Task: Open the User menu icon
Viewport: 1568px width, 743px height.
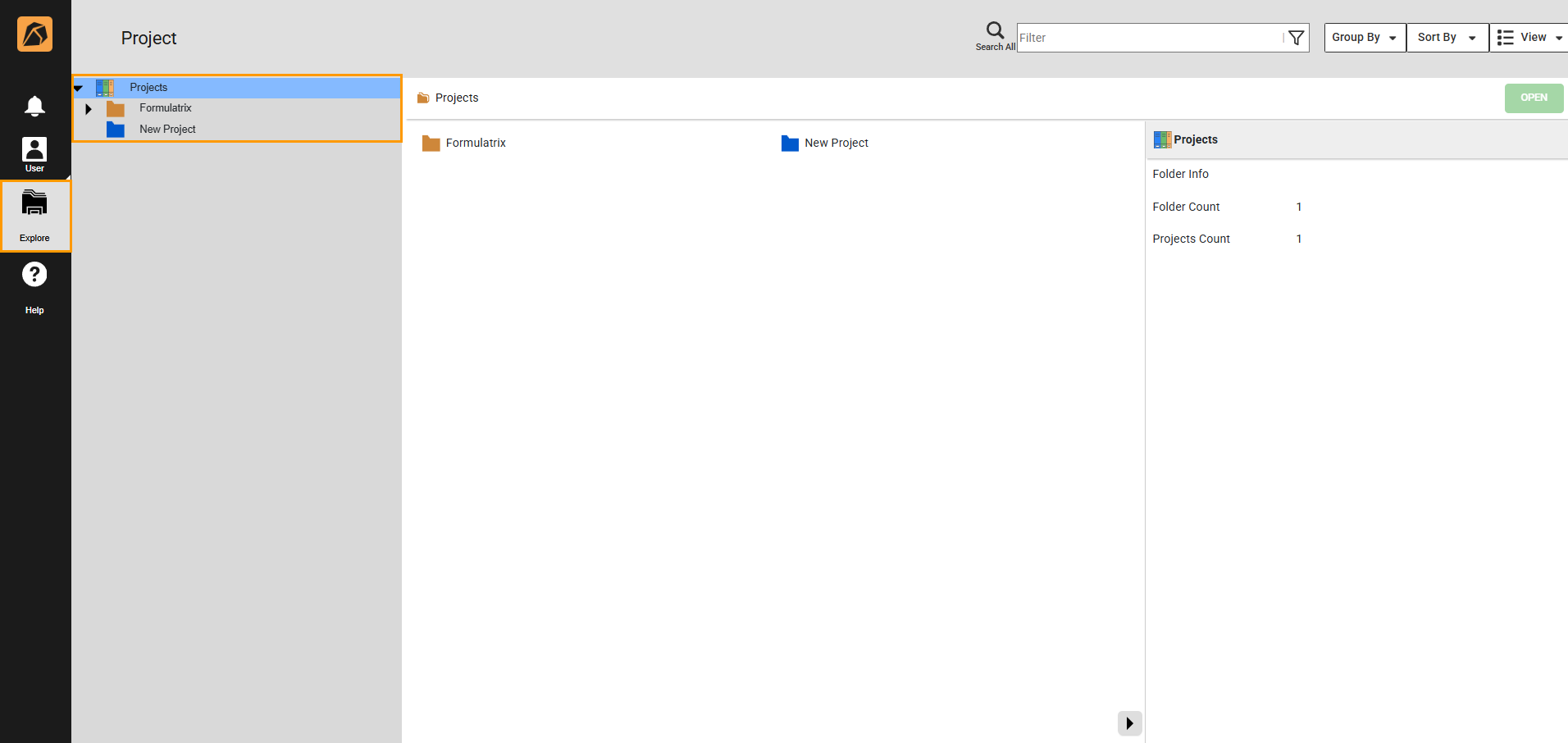Action: point(34,153)
